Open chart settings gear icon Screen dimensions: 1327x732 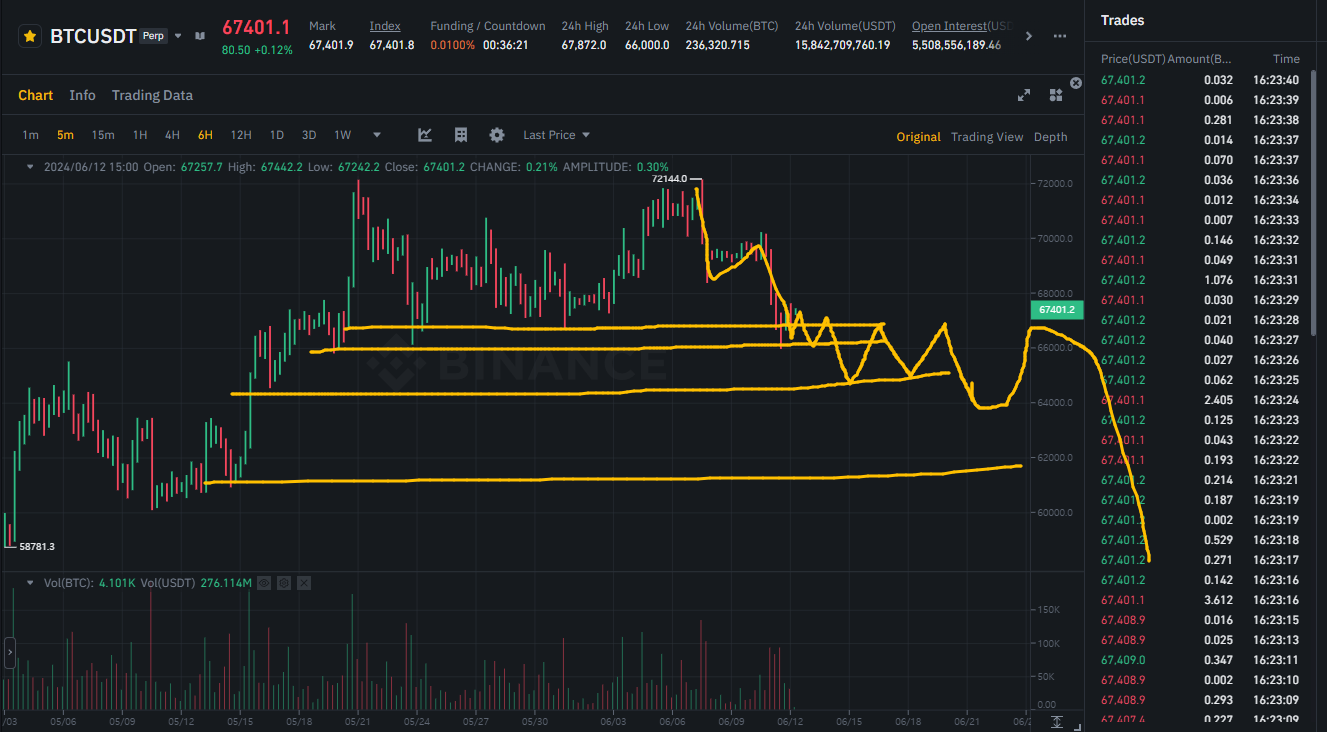(497, 135)
